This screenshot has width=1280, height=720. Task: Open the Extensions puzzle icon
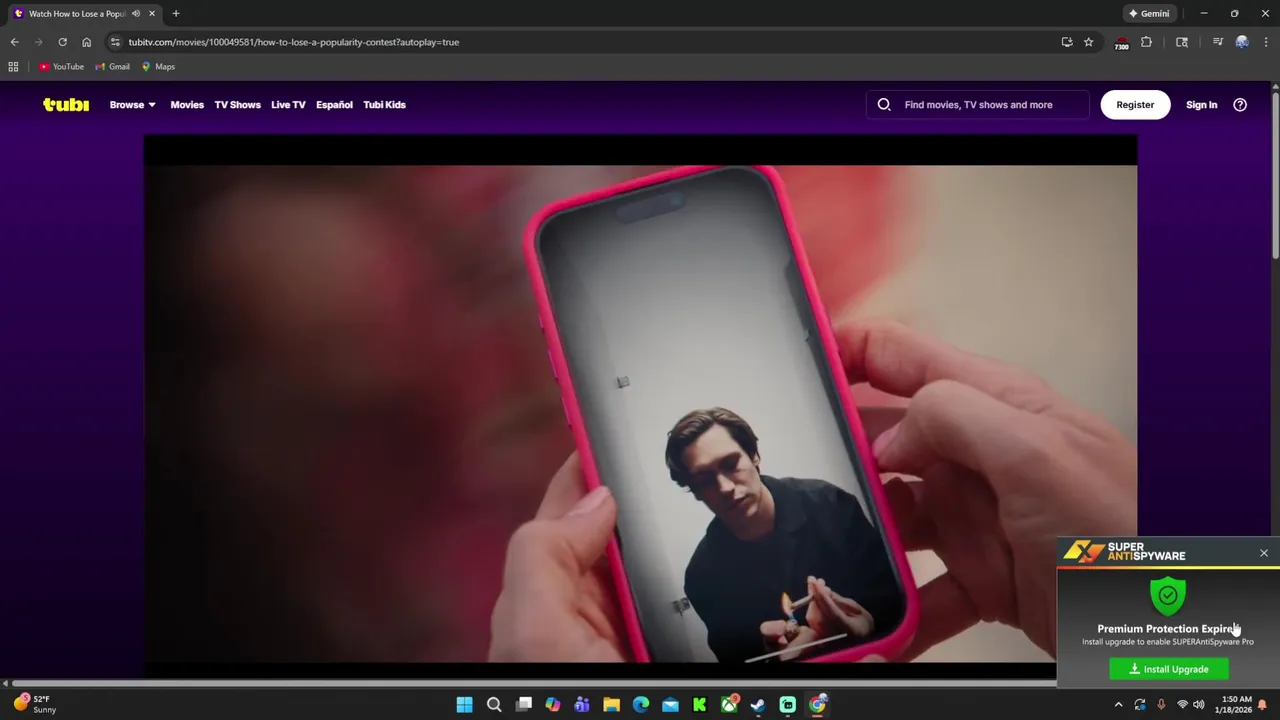pos(1146,42)
